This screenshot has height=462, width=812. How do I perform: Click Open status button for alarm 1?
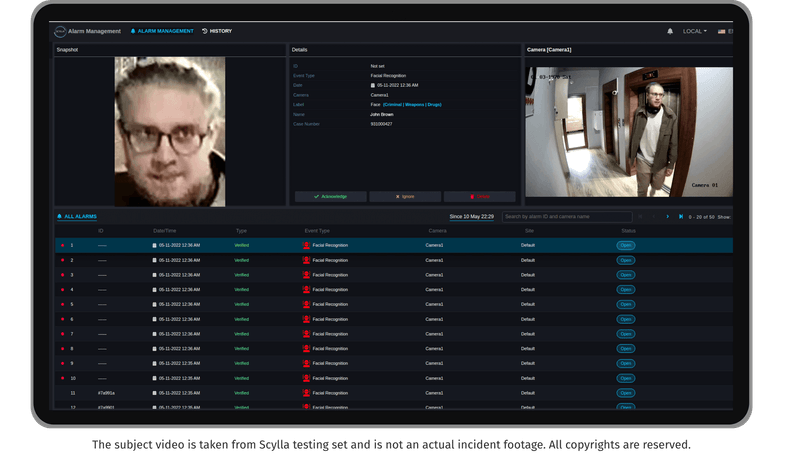[x=626, y=246]
